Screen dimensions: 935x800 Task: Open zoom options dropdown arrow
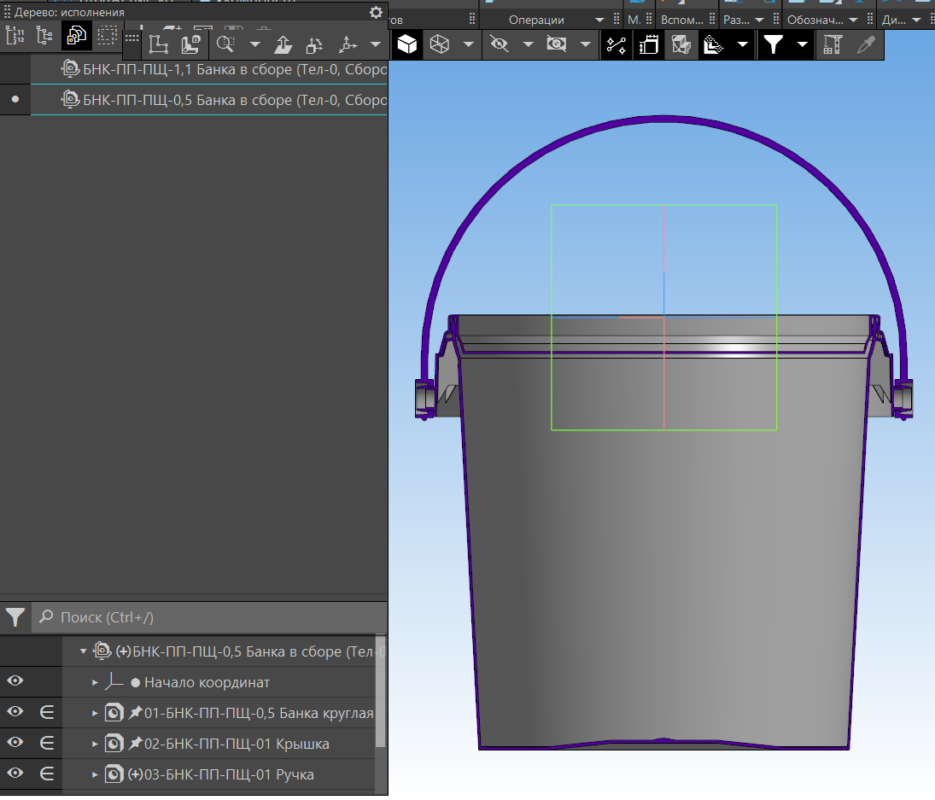(x=255, y=45)
